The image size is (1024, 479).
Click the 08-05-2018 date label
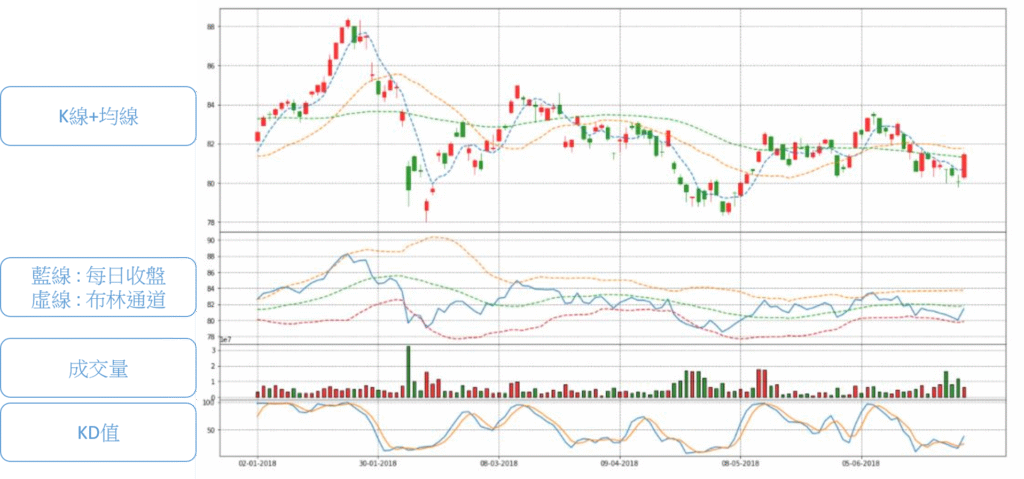(741, 464)
